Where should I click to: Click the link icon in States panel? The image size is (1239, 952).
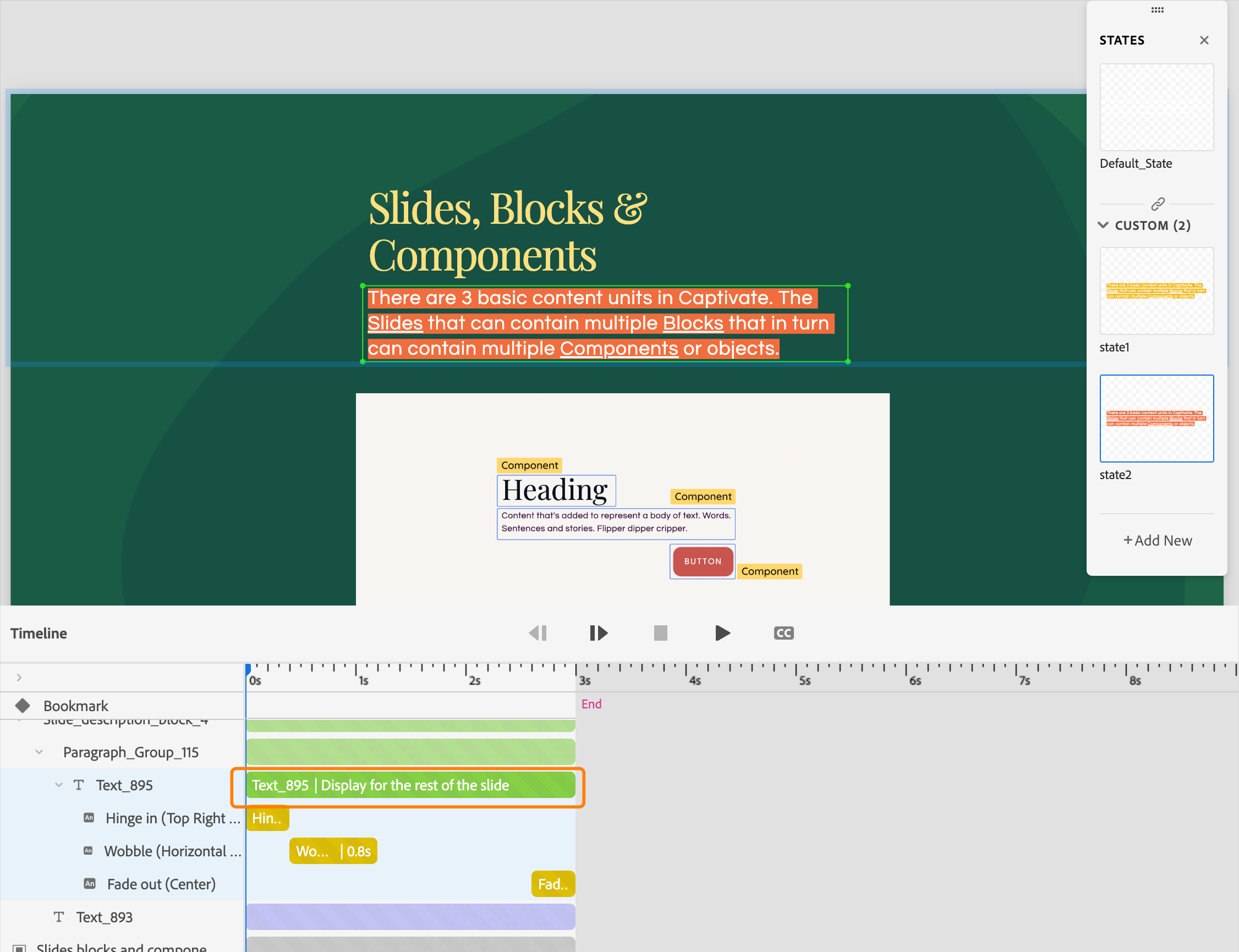click(x=1158, y=203)
